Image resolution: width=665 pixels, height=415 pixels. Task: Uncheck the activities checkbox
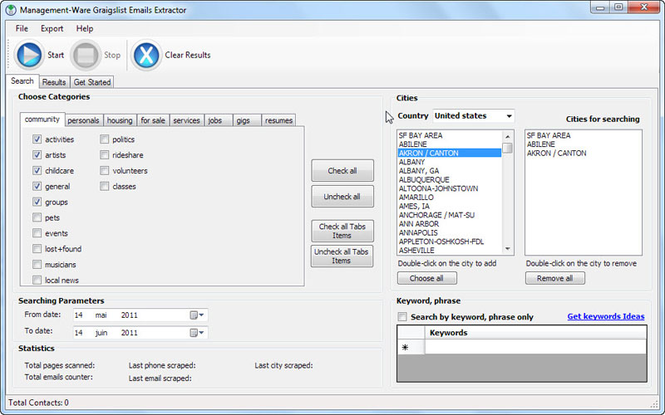coord(37,139)
